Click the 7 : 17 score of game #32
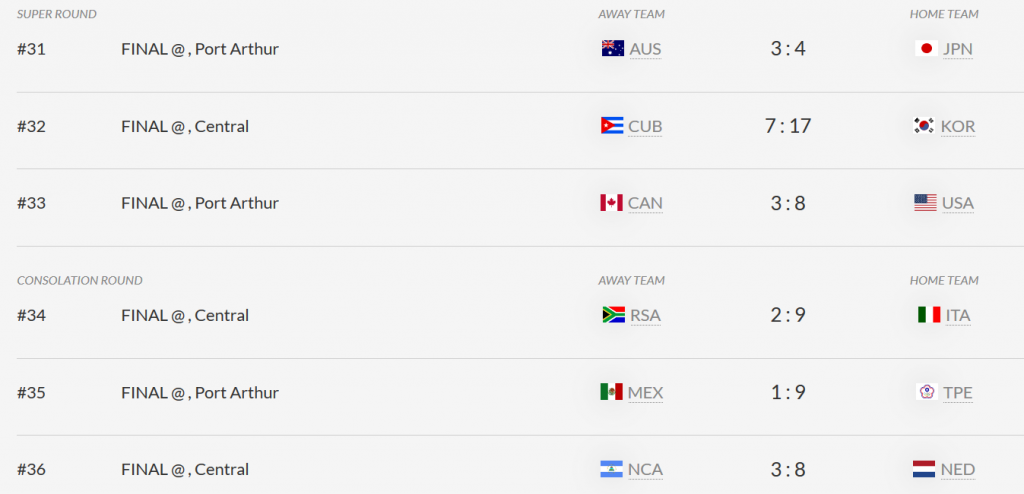 788,125
